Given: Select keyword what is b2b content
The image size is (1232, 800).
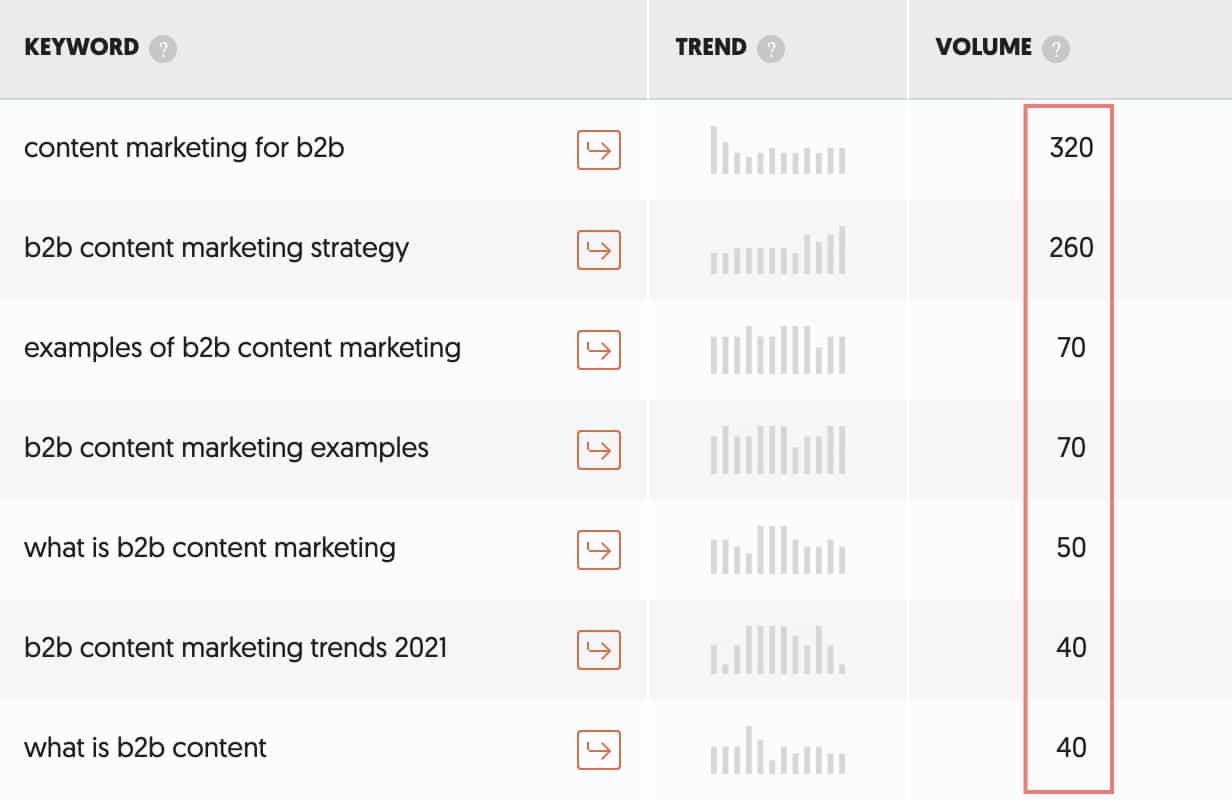Looking at the screenshot, I should click(145, 748).
